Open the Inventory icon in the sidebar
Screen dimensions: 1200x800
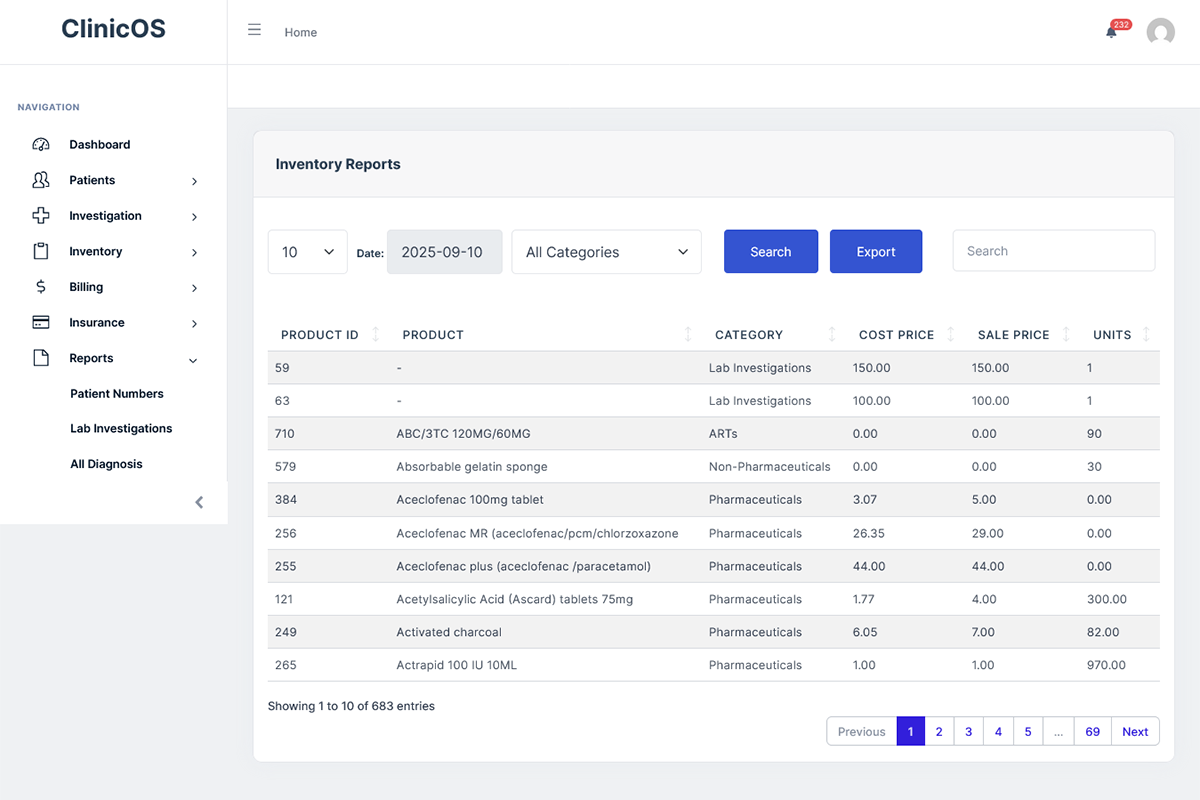pos(40,251)
